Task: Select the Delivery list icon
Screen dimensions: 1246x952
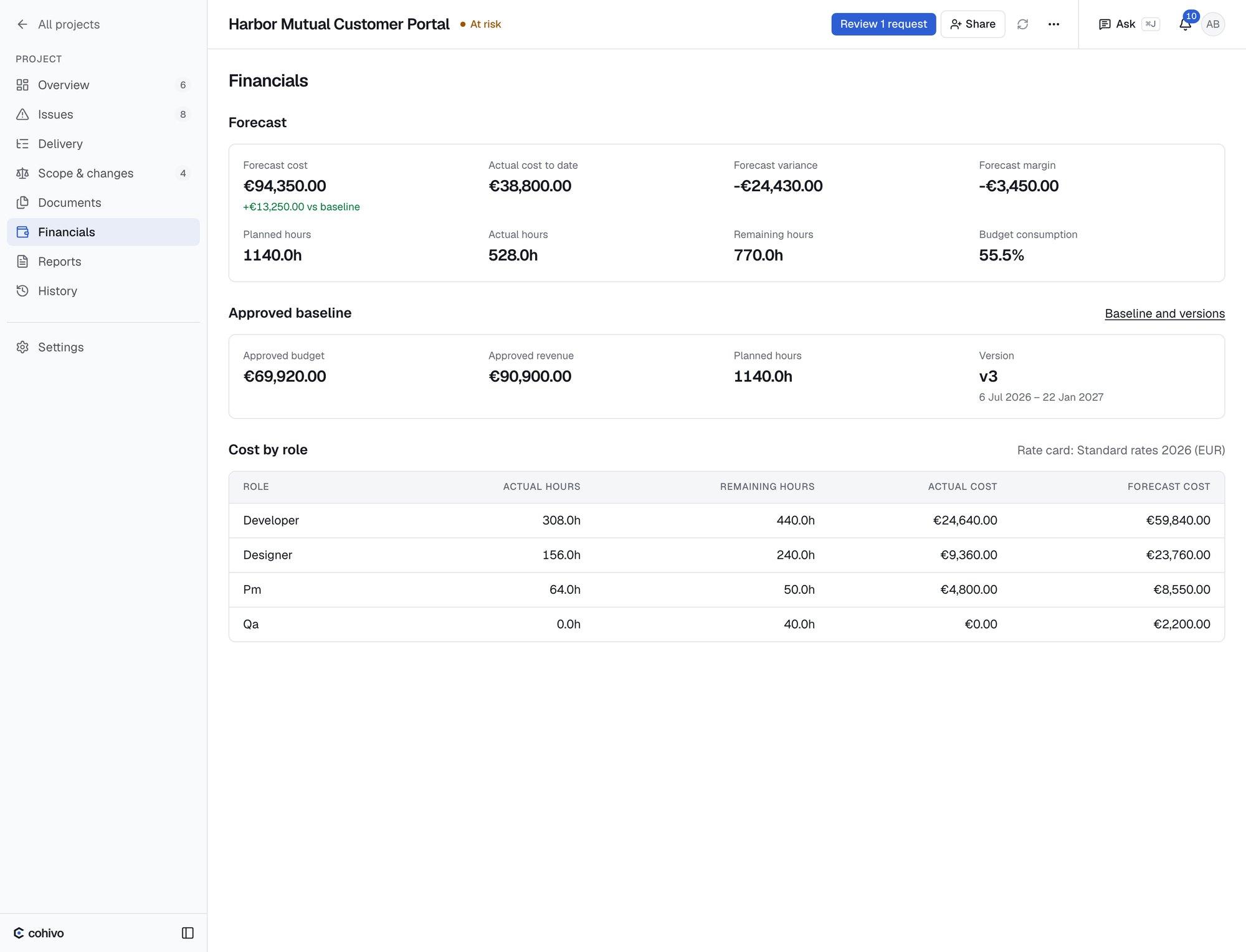Action: pos(22,143)
